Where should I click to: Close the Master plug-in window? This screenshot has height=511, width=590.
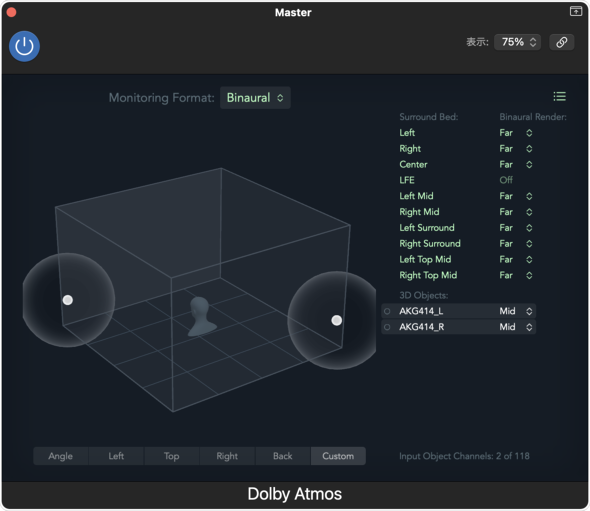coord(11,12)
